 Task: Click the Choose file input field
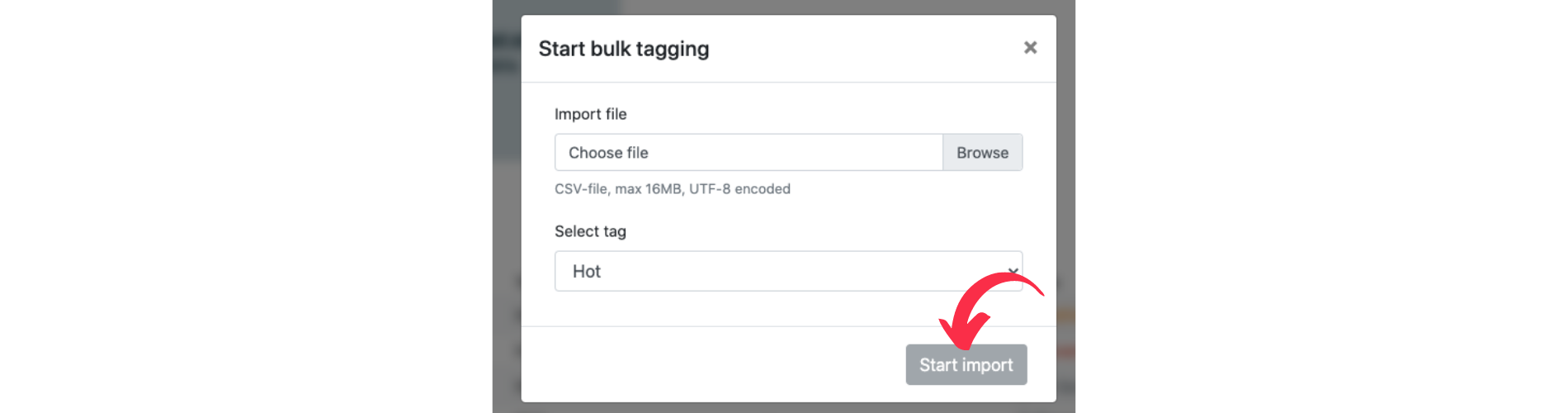[749, 153]
